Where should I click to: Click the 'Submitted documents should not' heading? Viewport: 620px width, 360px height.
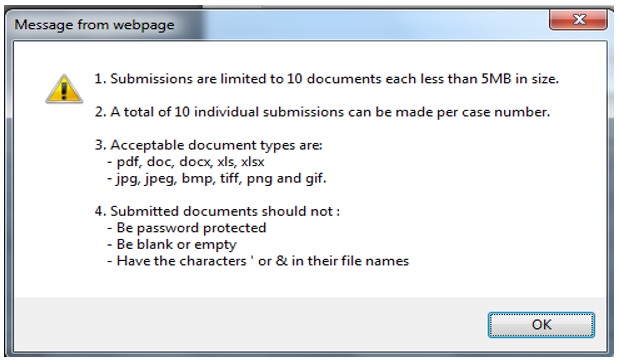[x=217, y=211]
